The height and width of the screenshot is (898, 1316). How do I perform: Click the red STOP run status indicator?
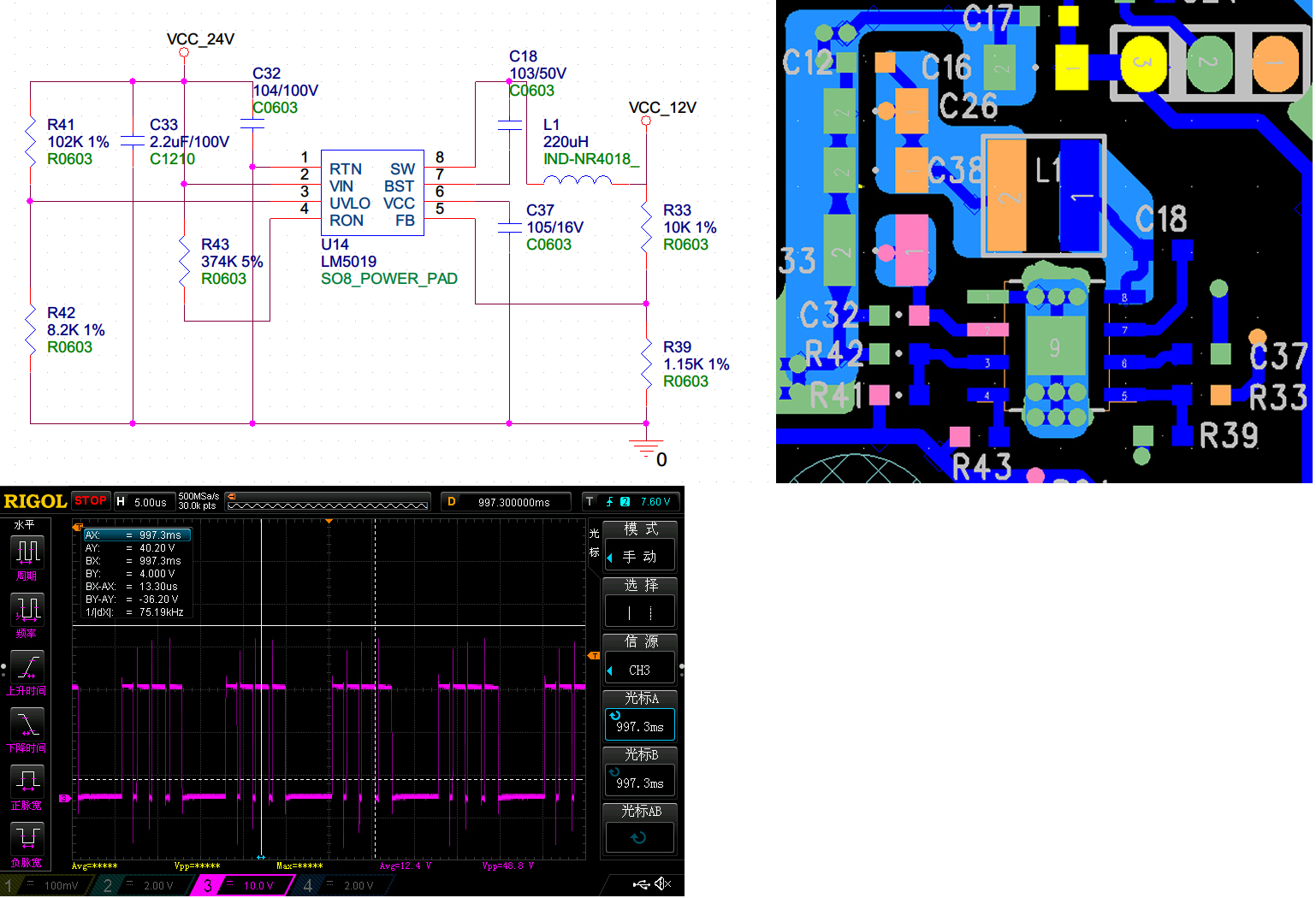pyautogui.click(x=91, y=500)
